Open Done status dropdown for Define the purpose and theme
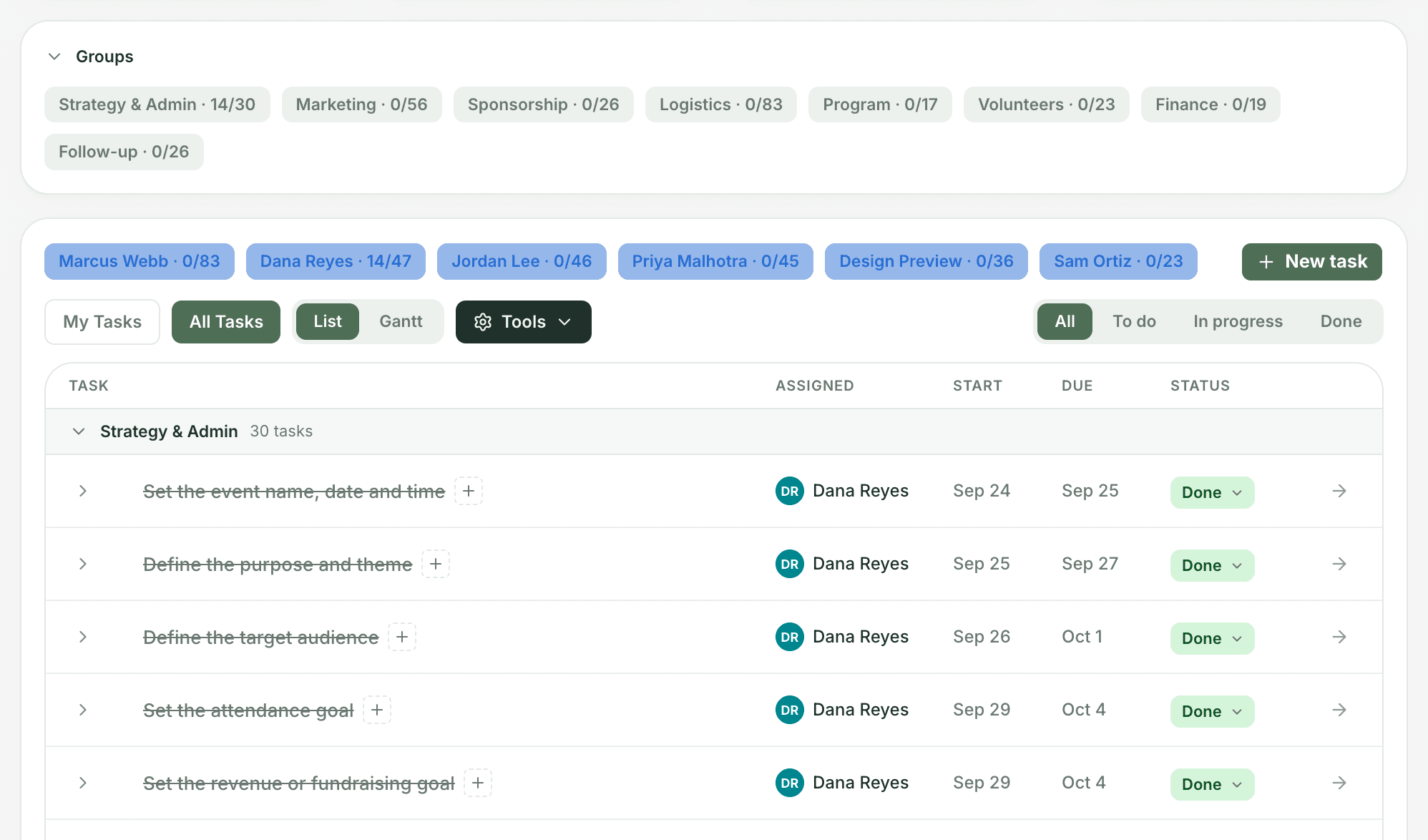The image size is (1428, 840). click(1212, 565)
